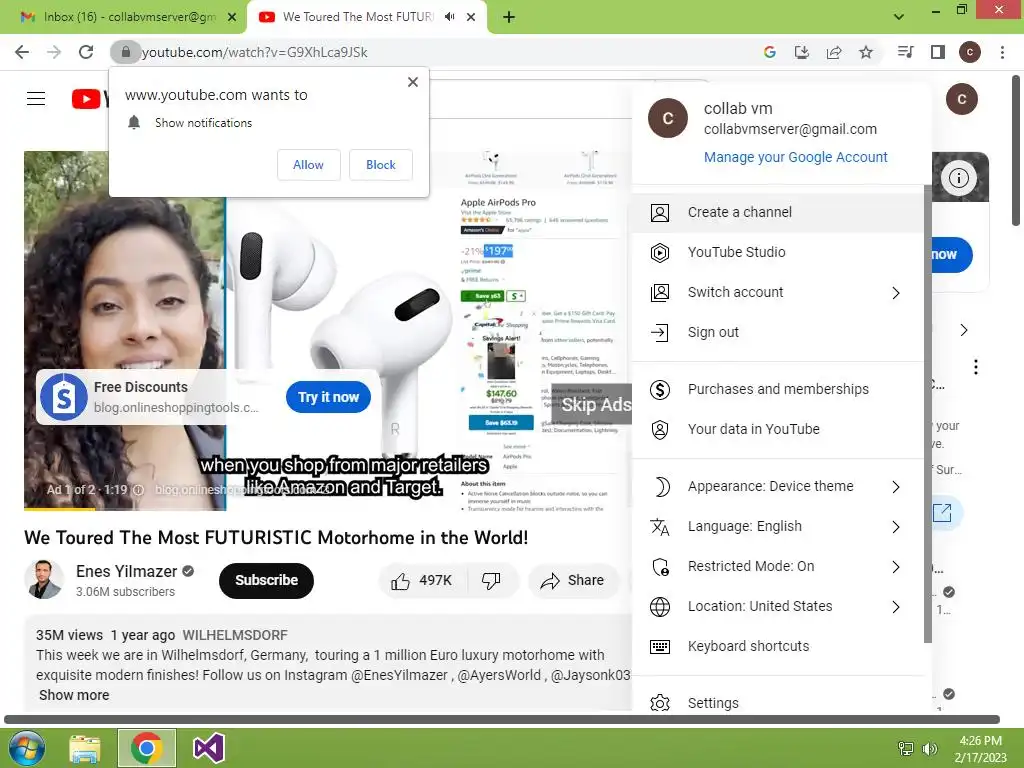Viewport: 1024px width, 768px height.
Task: Open the Windows Start button
Action: 27,748
